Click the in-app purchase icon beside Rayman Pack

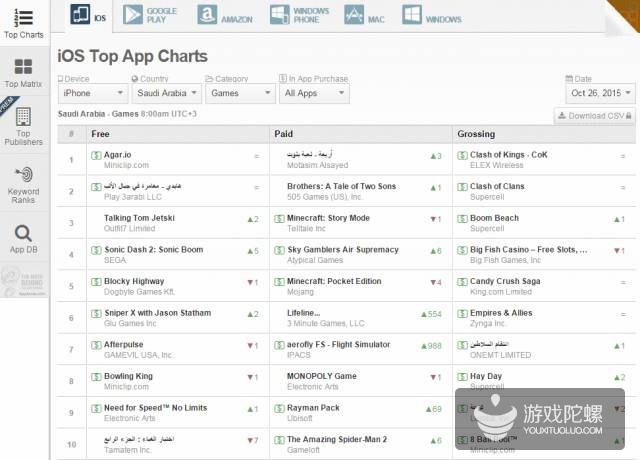pyautogui.click(x=279, y=408)
